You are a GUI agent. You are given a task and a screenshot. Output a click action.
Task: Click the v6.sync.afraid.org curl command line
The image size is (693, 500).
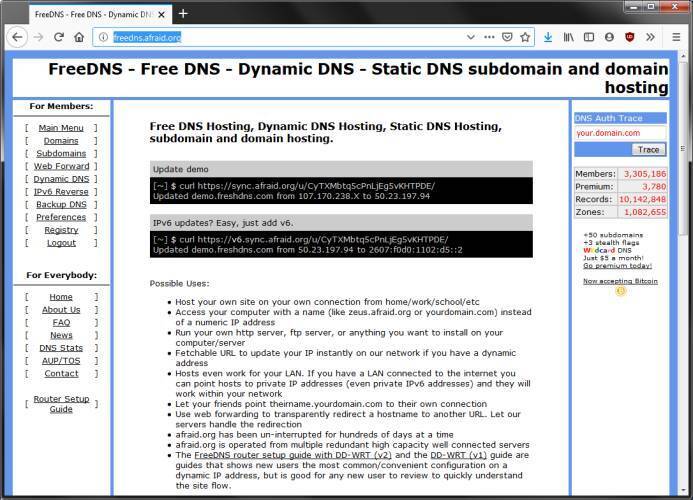click(x=301, y=240)
